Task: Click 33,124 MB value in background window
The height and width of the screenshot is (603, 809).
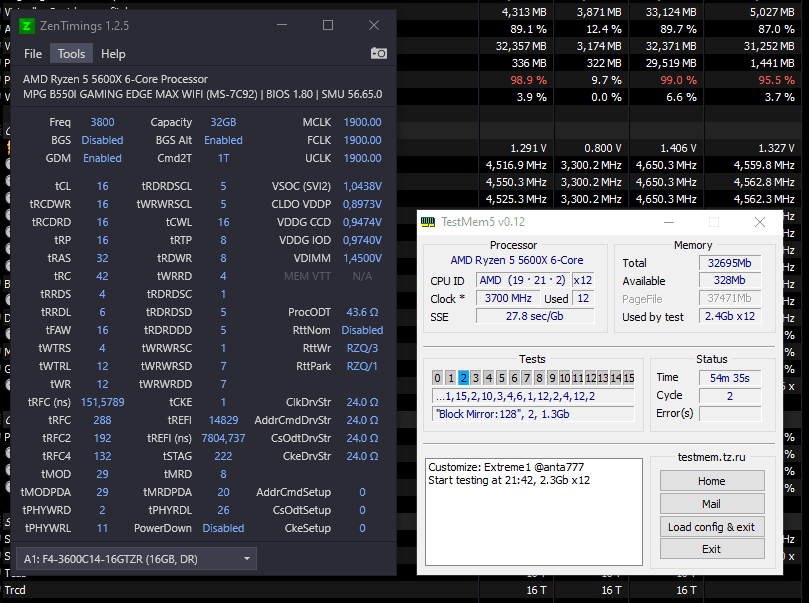Action: coord(671,12)
